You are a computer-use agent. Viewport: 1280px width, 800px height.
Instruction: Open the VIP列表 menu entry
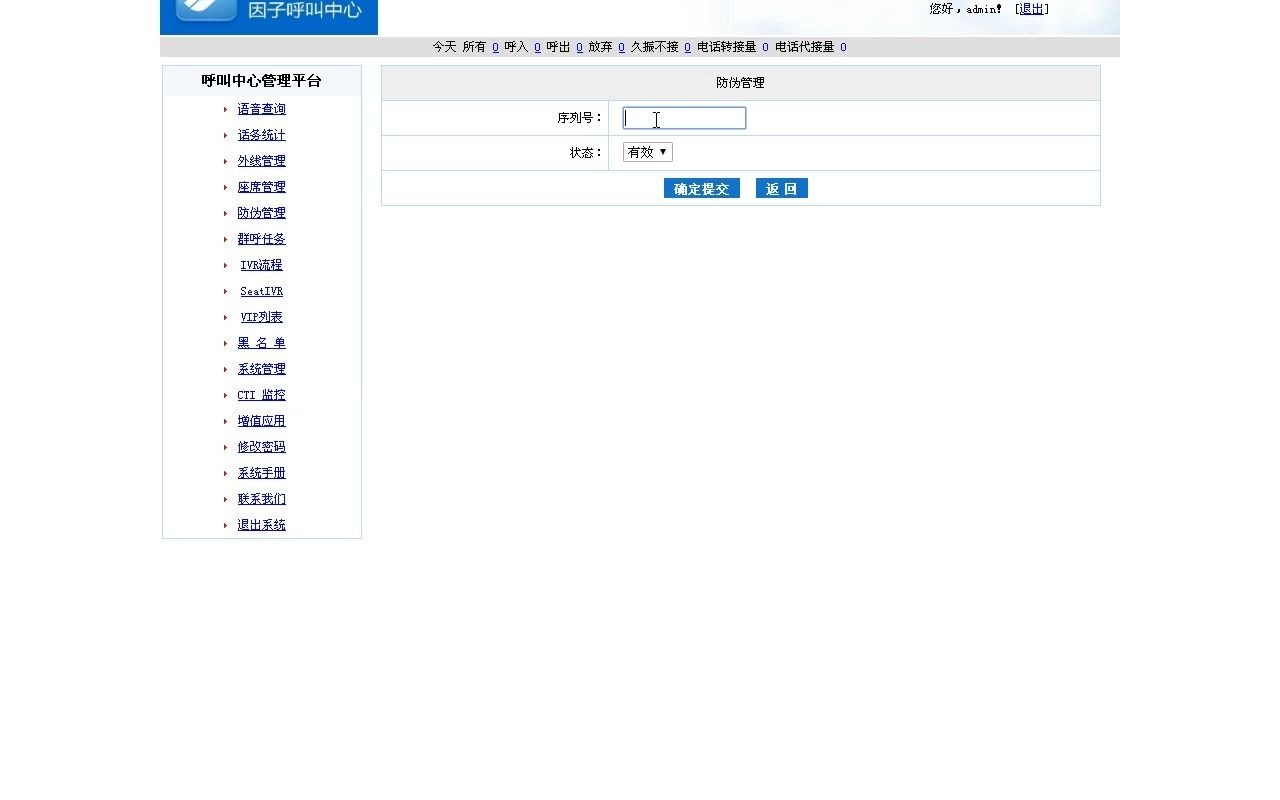point(261,317)
